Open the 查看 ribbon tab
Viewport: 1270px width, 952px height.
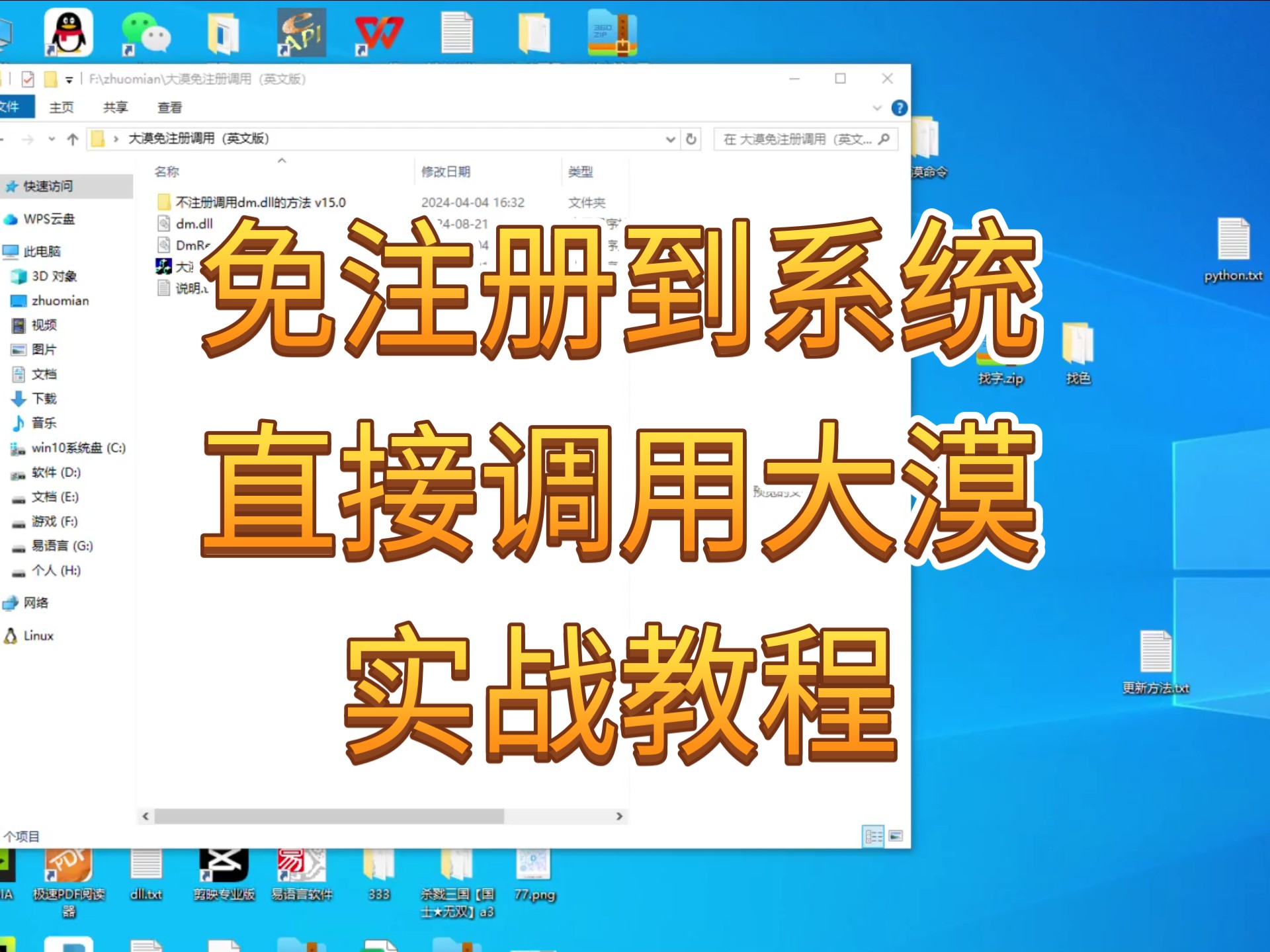point(169,107)
